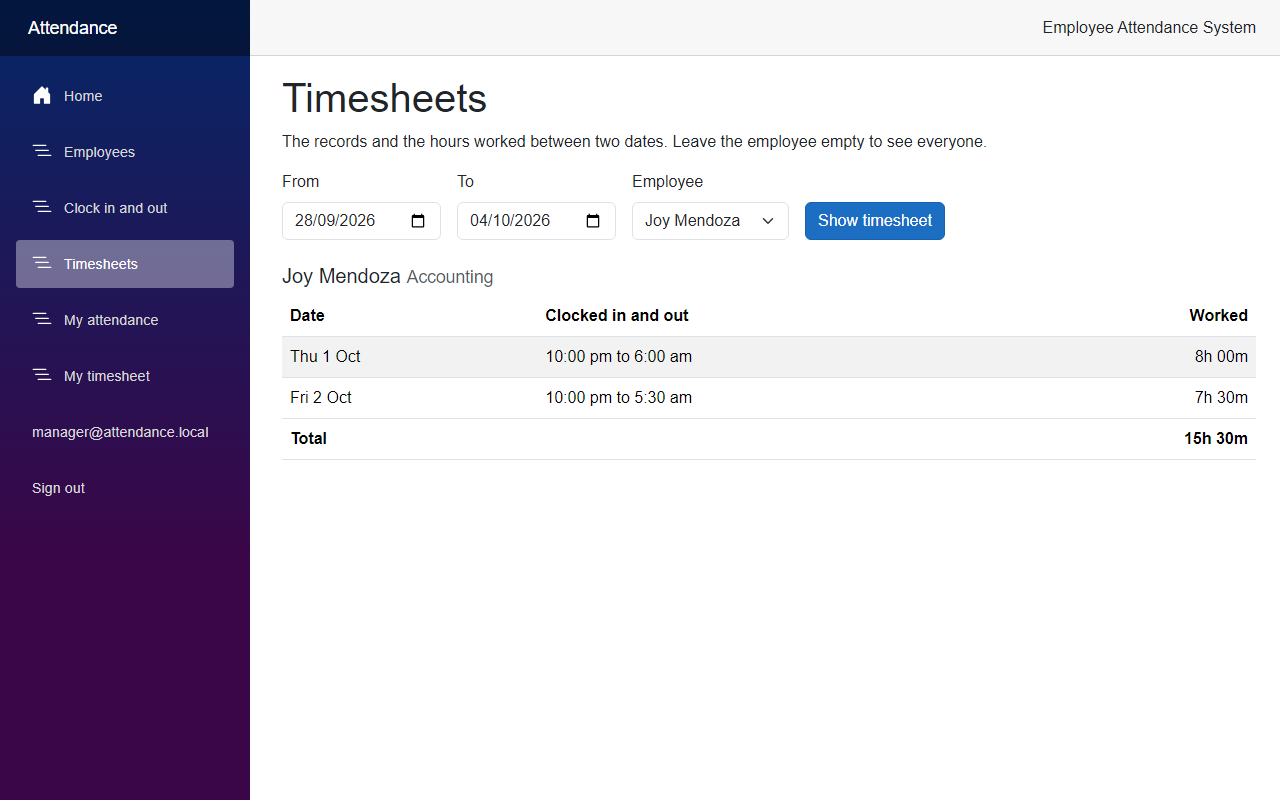Open My timesheet page

pyautogui.click(x=125, y=376)
